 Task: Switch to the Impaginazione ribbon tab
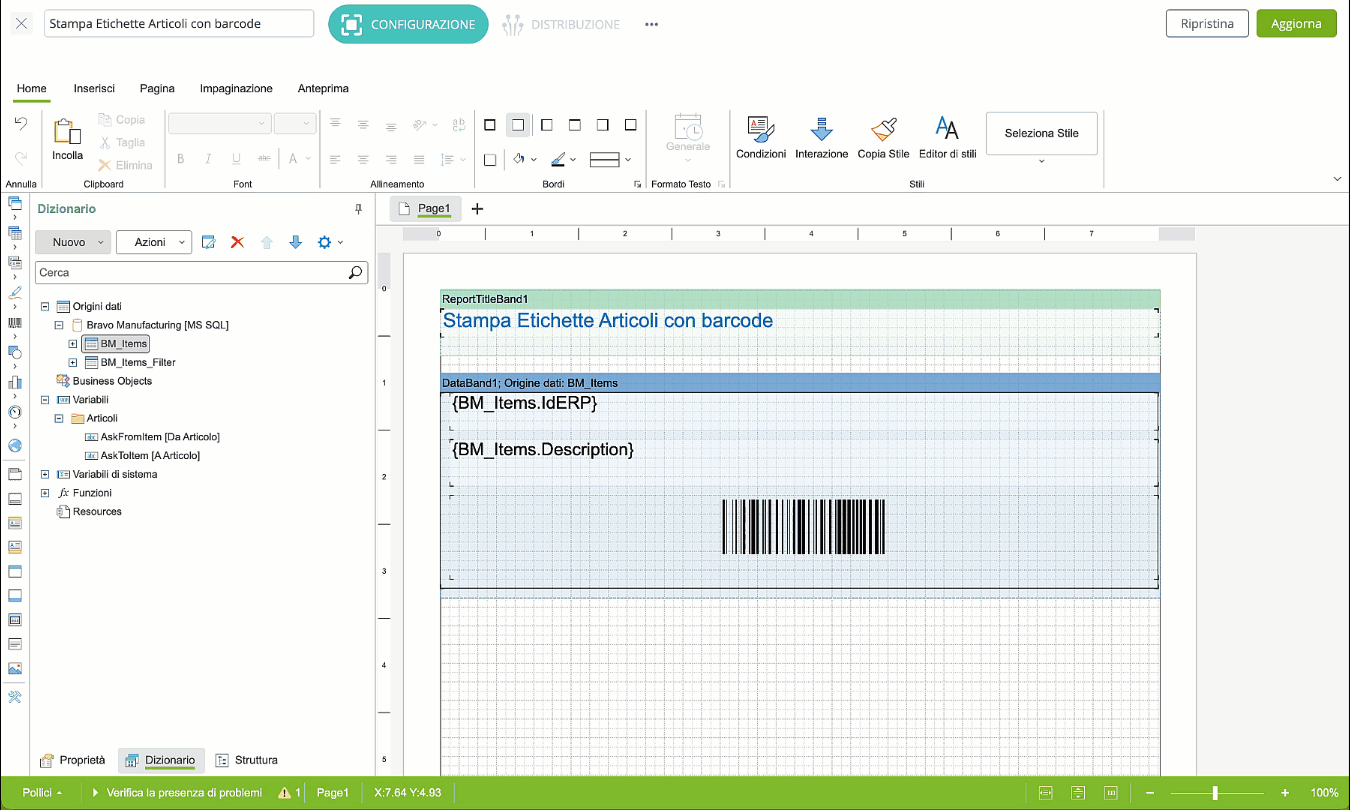click(236, 88)
